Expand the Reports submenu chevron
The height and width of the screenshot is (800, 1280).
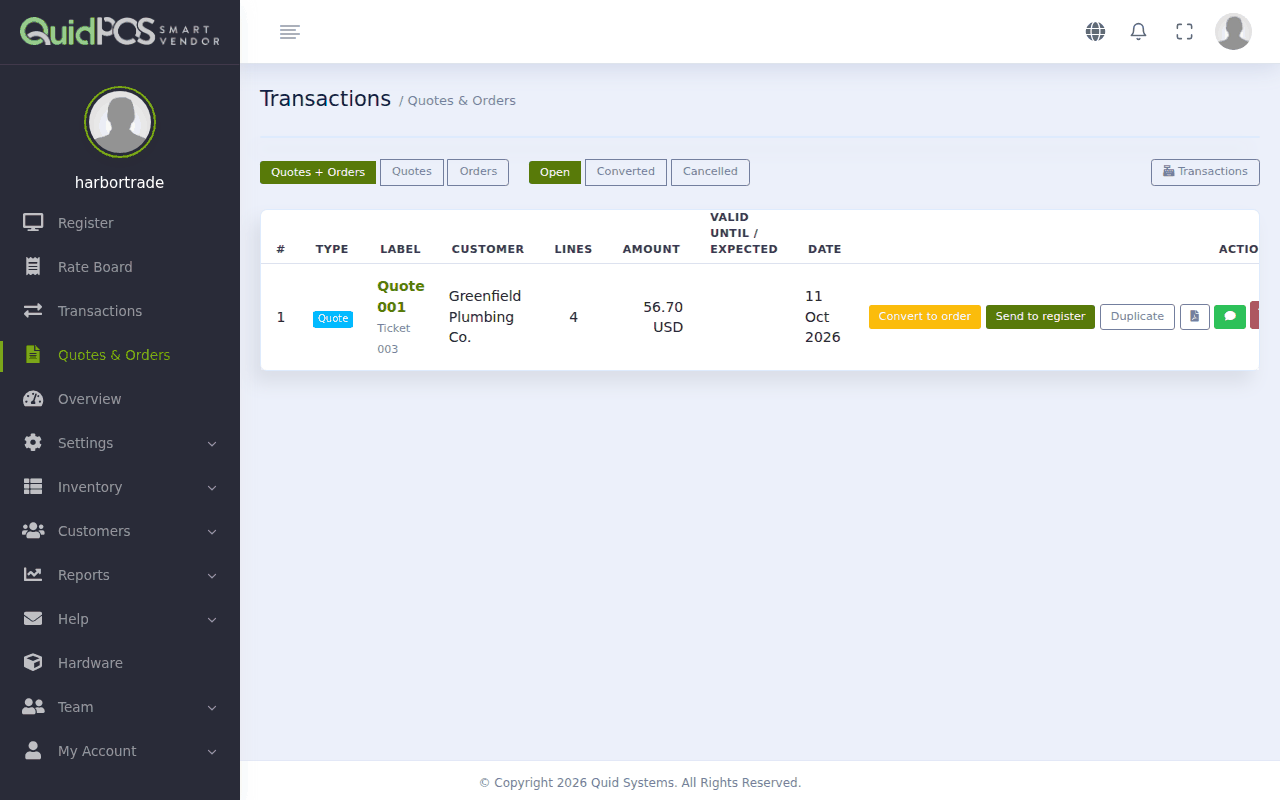(212, 575)
